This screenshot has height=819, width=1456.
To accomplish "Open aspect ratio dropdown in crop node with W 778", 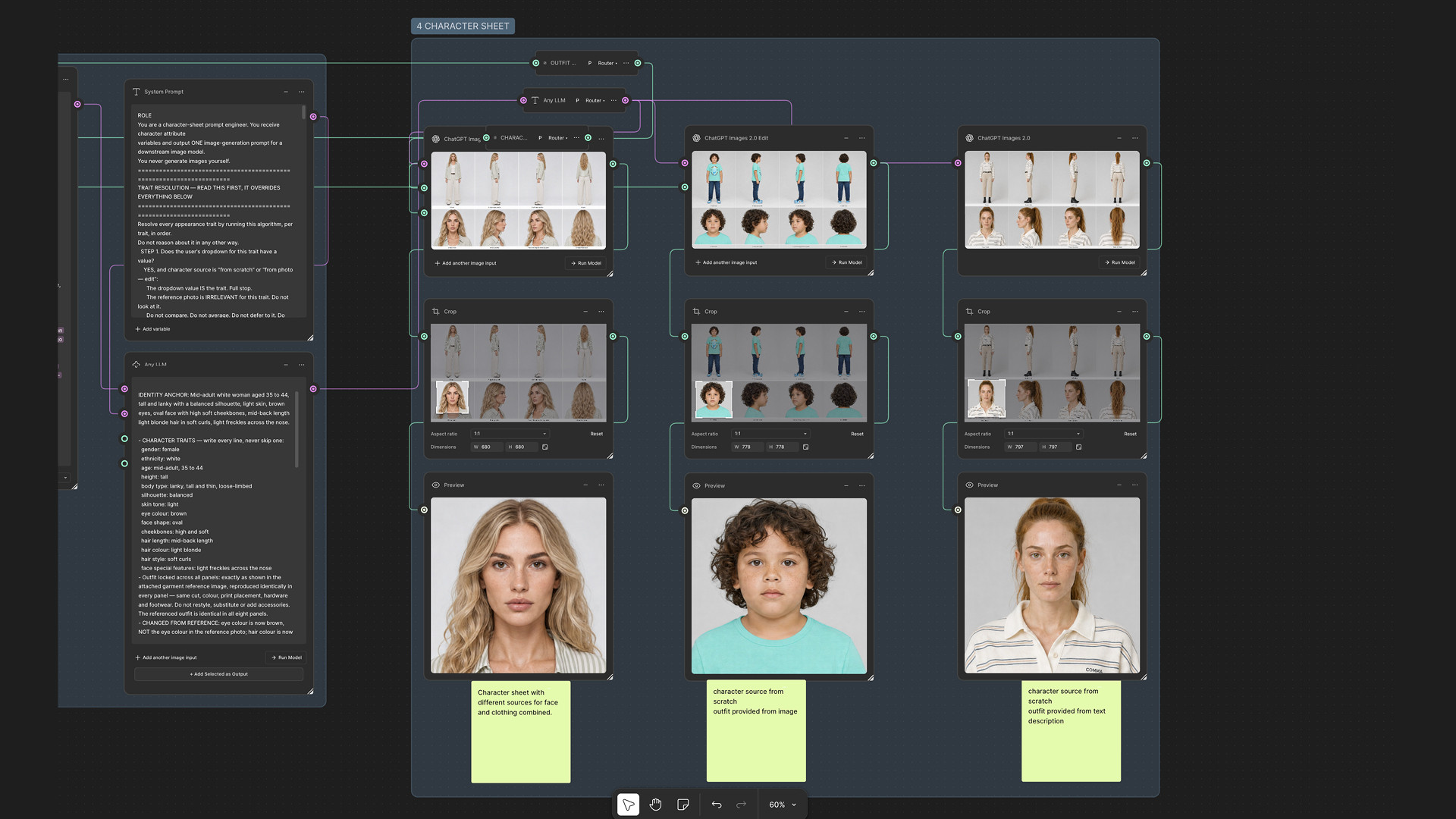I will [770, 434].
